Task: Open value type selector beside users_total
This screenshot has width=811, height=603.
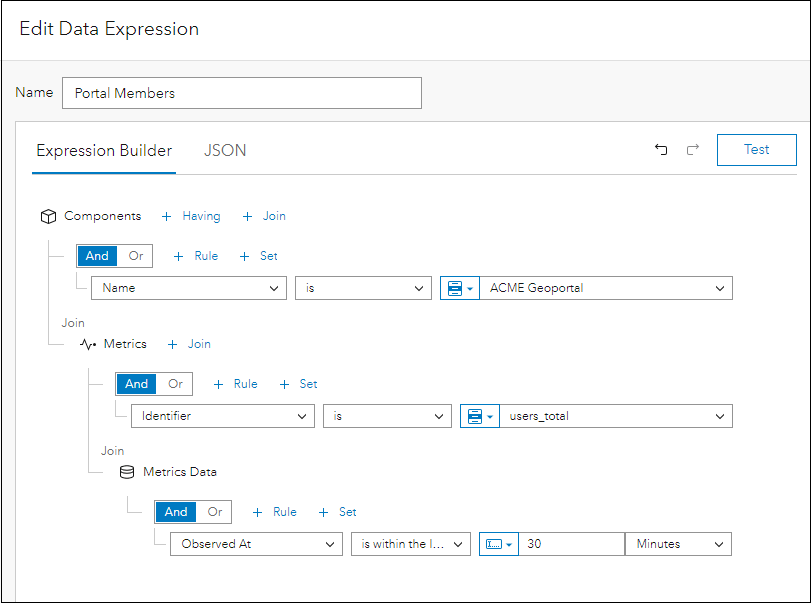Action: [x=479, y=416]
